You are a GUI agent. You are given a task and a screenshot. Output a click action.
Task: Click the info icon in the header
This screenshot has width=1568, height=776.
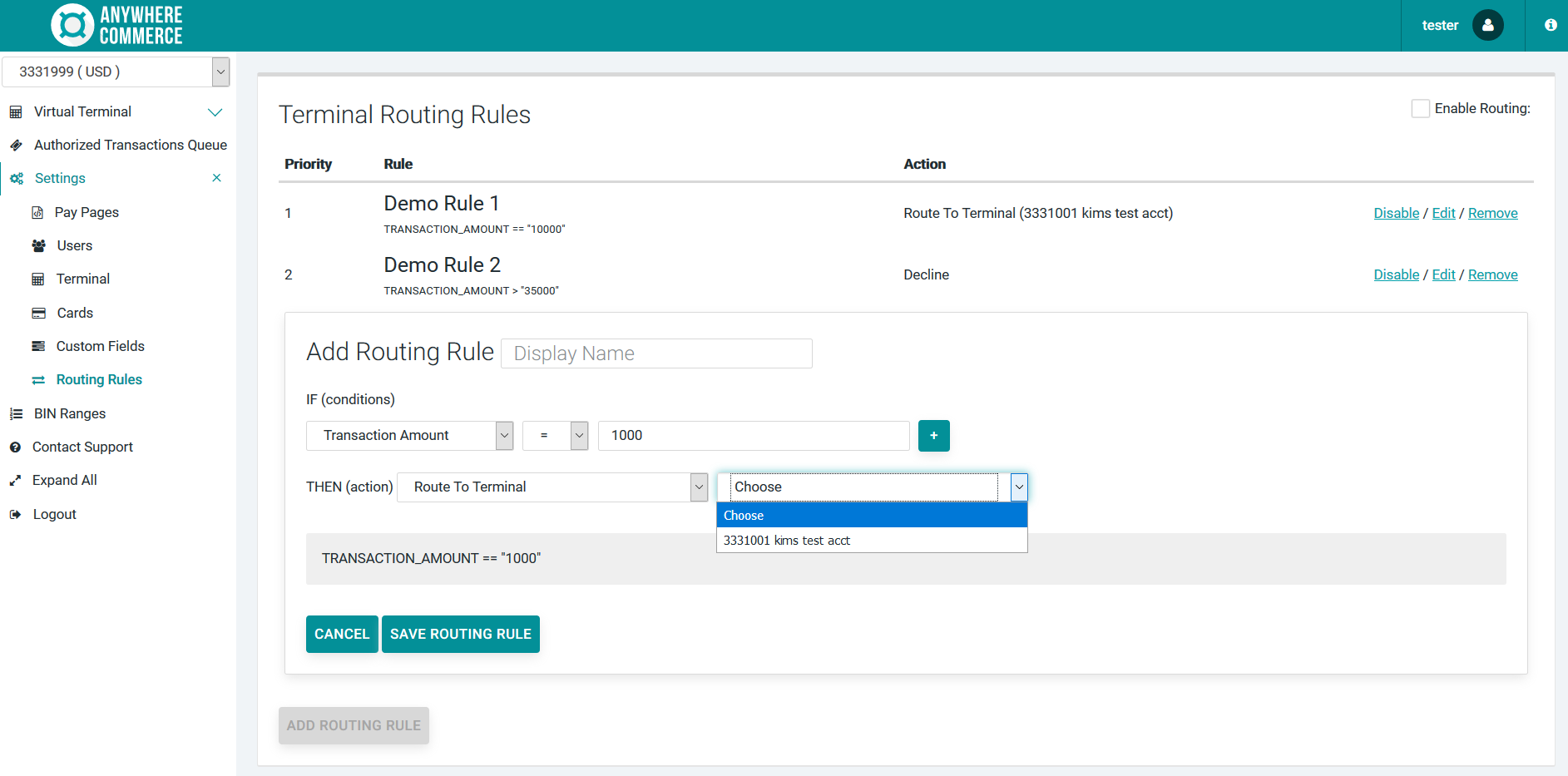click(x=1551, y=25)
